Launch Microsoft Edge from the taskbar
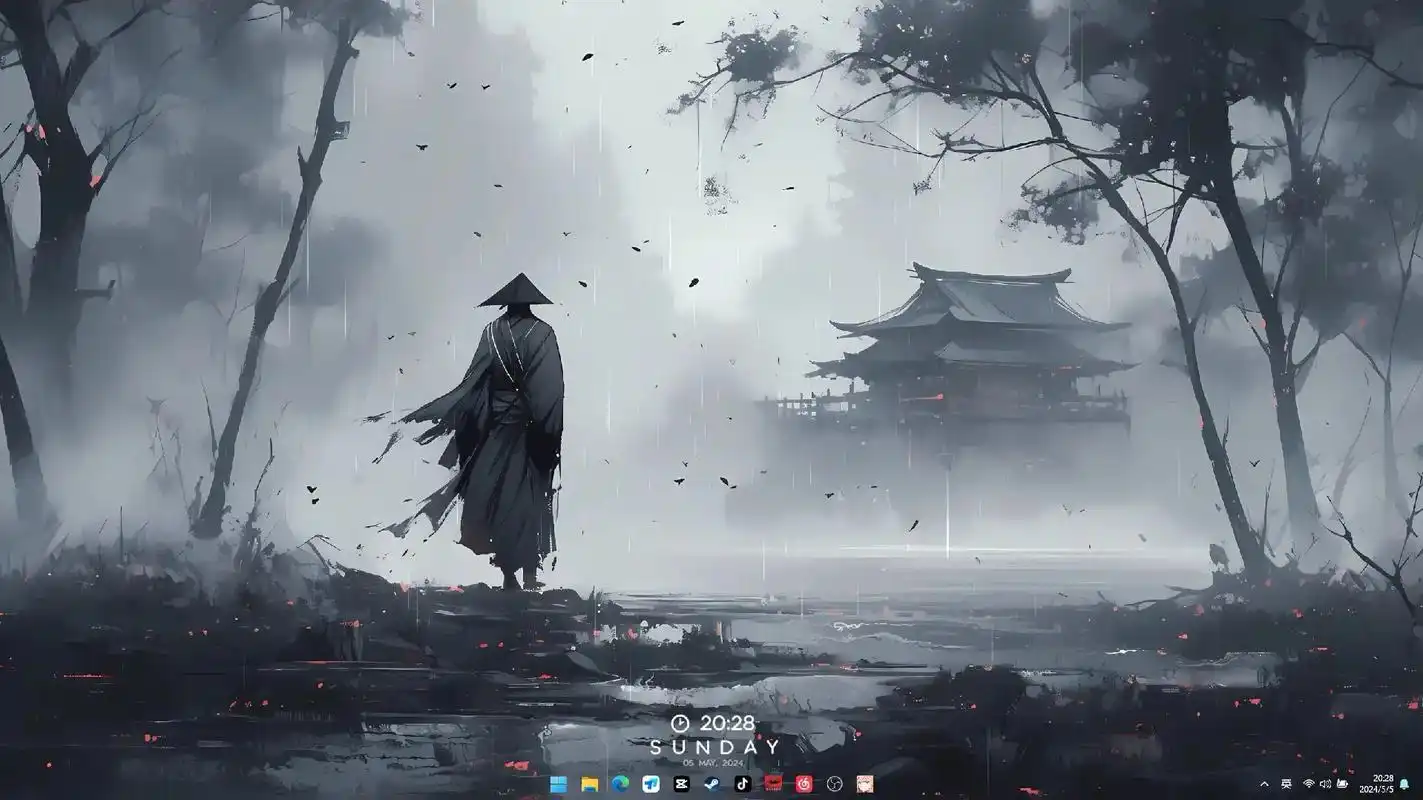Viewport: 1423px width, 800px height. [x=620, y=786]
